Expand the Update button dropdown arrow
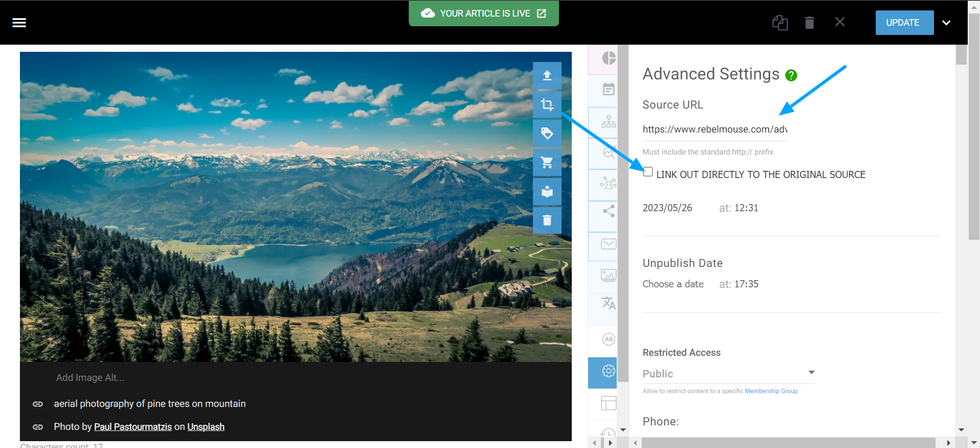Image resolution: width=980 pixels, height=448 pixels. click(x=946, y=22)
